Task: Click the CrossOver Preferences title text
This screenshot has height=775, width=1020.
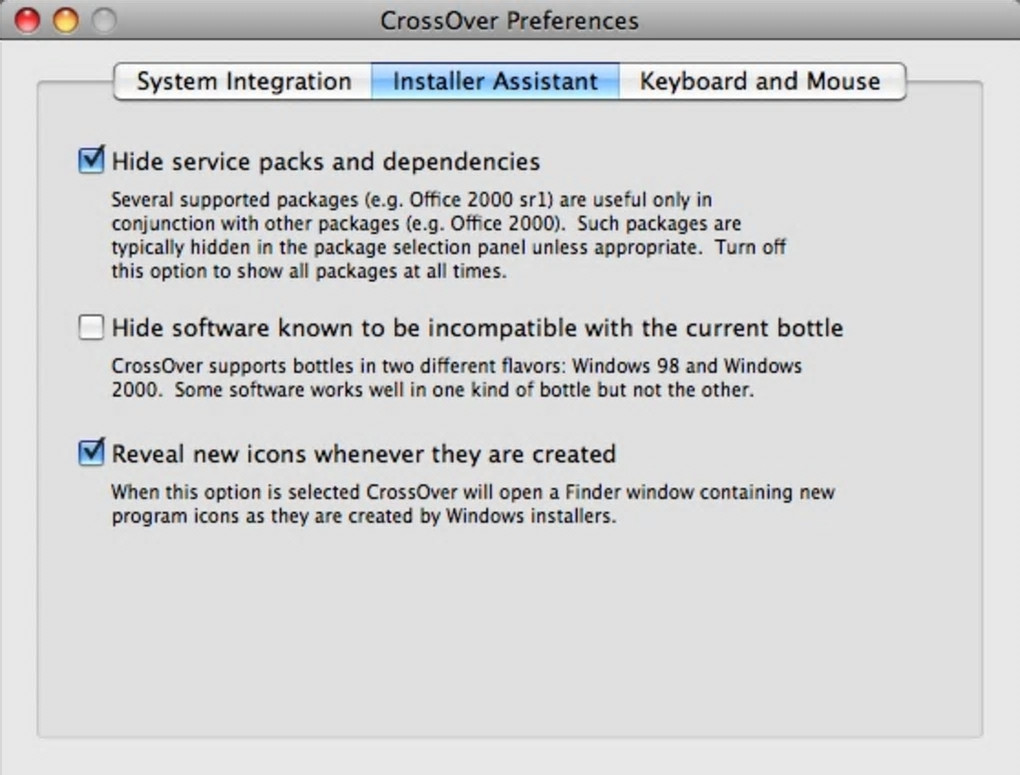Action: 509,20
